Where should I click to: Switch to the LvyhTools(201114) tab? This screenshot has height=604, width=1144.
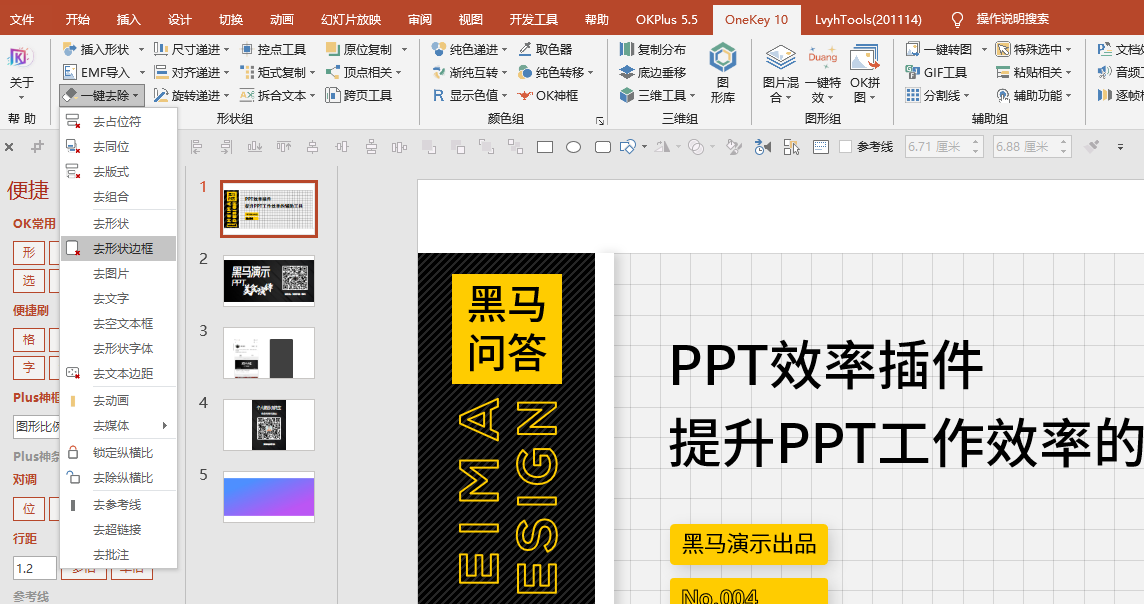[868, 20]
